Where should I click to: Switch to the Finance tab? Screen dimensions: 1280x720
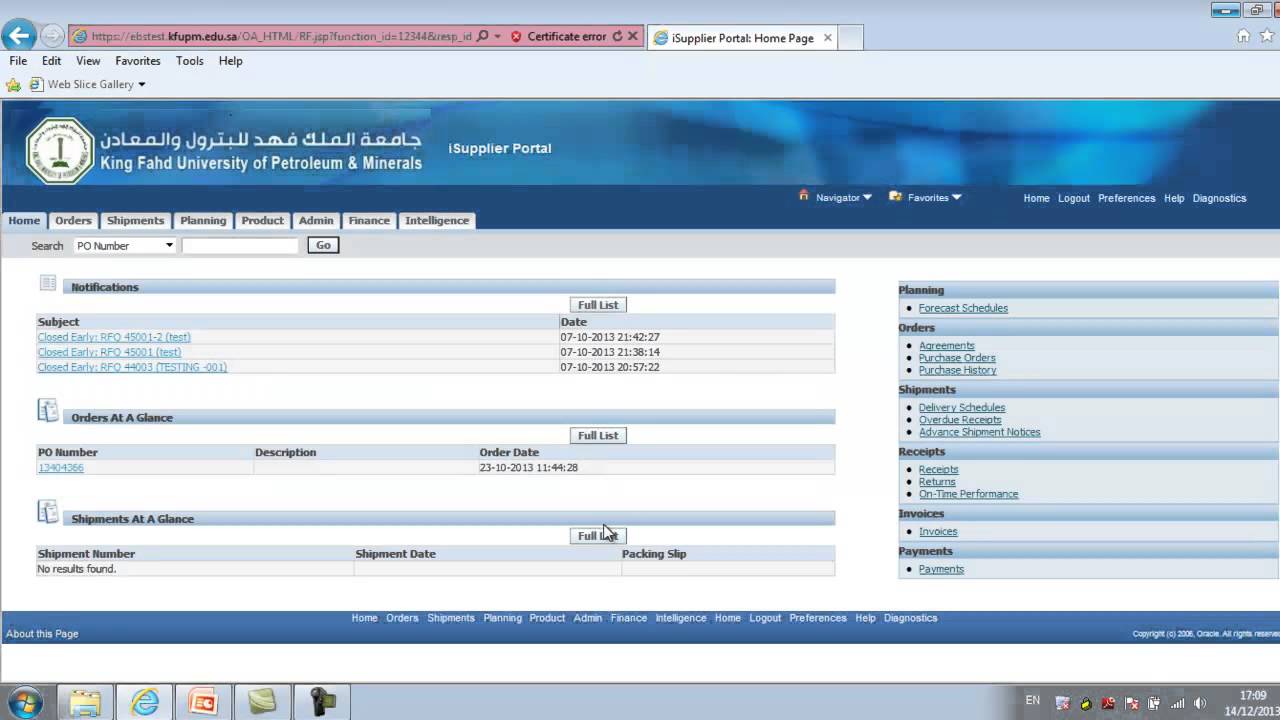pyautogui.click(x=369, y=221)
